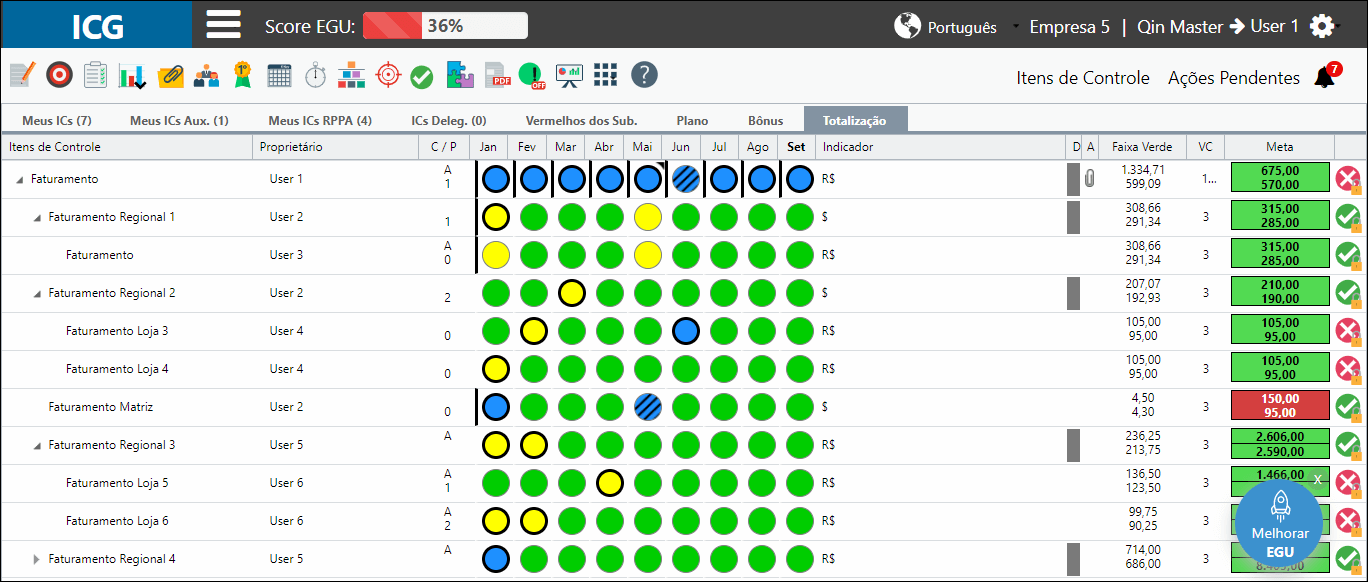Toggle the green alert OFF icon
The width and height of the screenshot is (1368, 582).
pos(532,75)
